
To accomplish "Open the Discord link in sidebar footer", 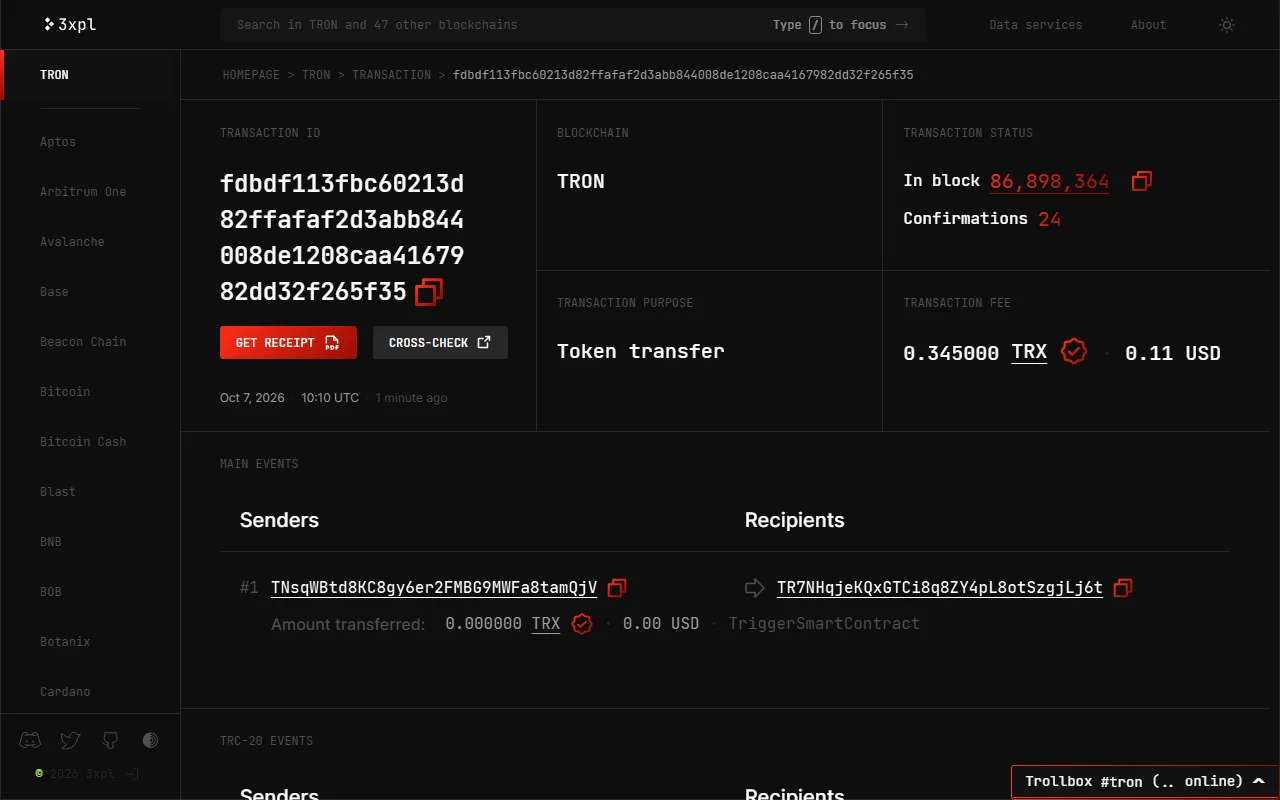I will pos(30,741).
